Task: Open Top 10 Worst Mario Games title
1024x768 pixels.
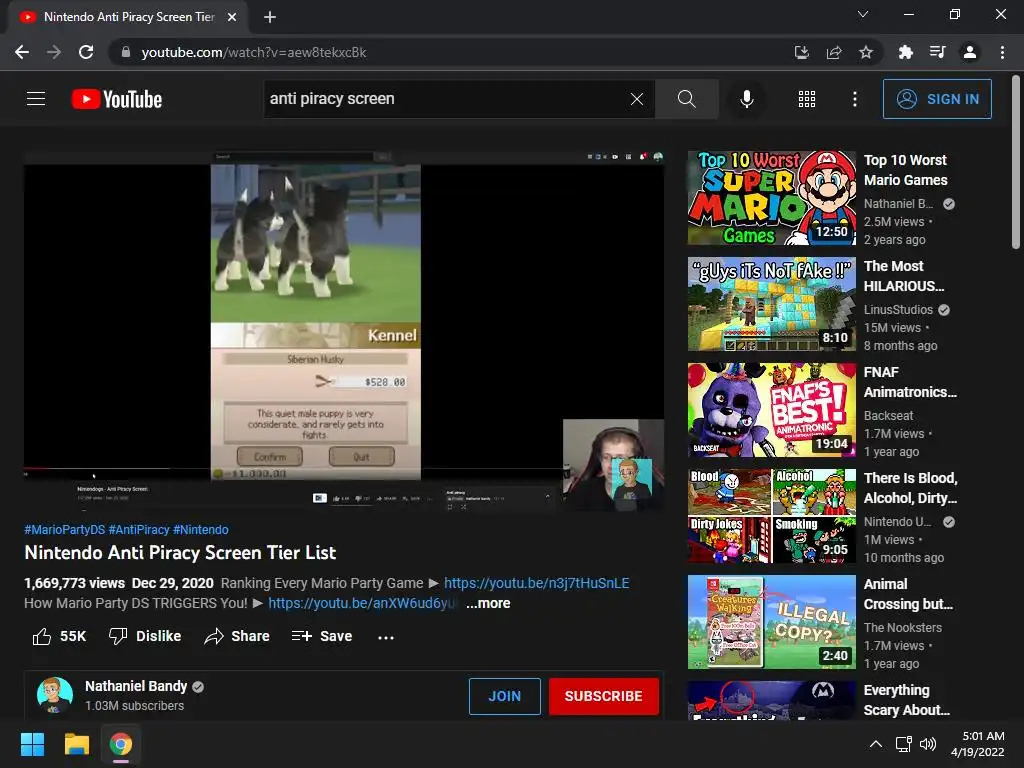Action: tap(905, 170)
